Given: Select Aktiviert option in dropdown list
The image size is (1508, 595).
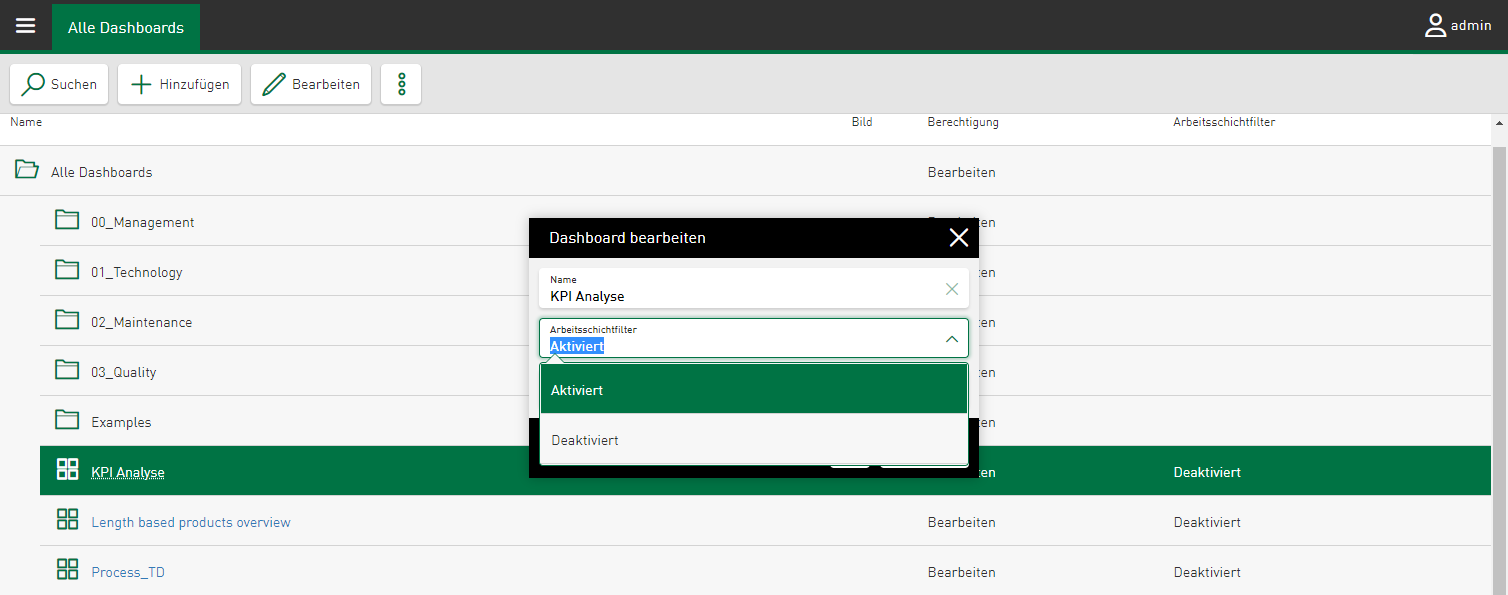Looking at the screenshot, I should click(x=753, y=390).
